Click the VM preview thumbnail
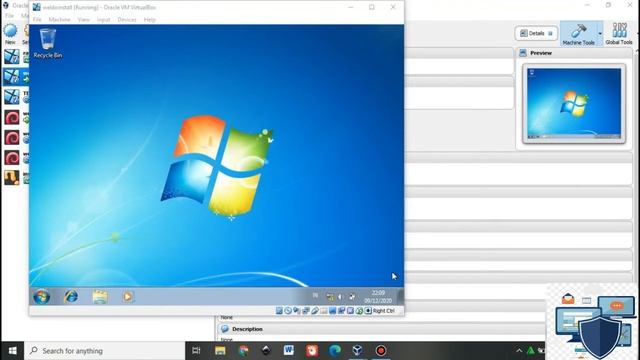This screenshot has height=360, width=640. 574,103
